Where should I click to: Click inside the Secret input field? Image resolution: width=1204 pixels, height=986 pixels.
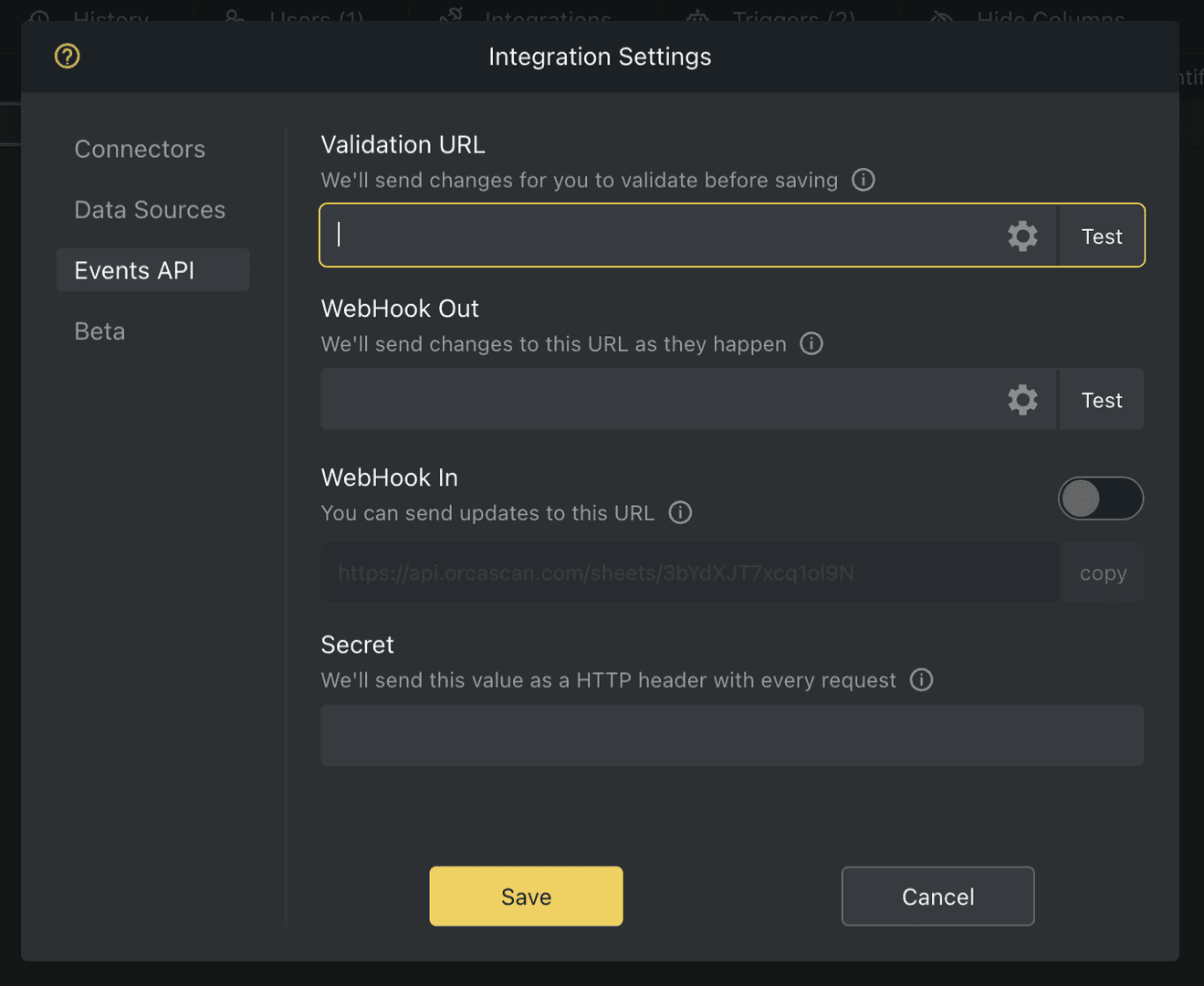tap(730, 735)
